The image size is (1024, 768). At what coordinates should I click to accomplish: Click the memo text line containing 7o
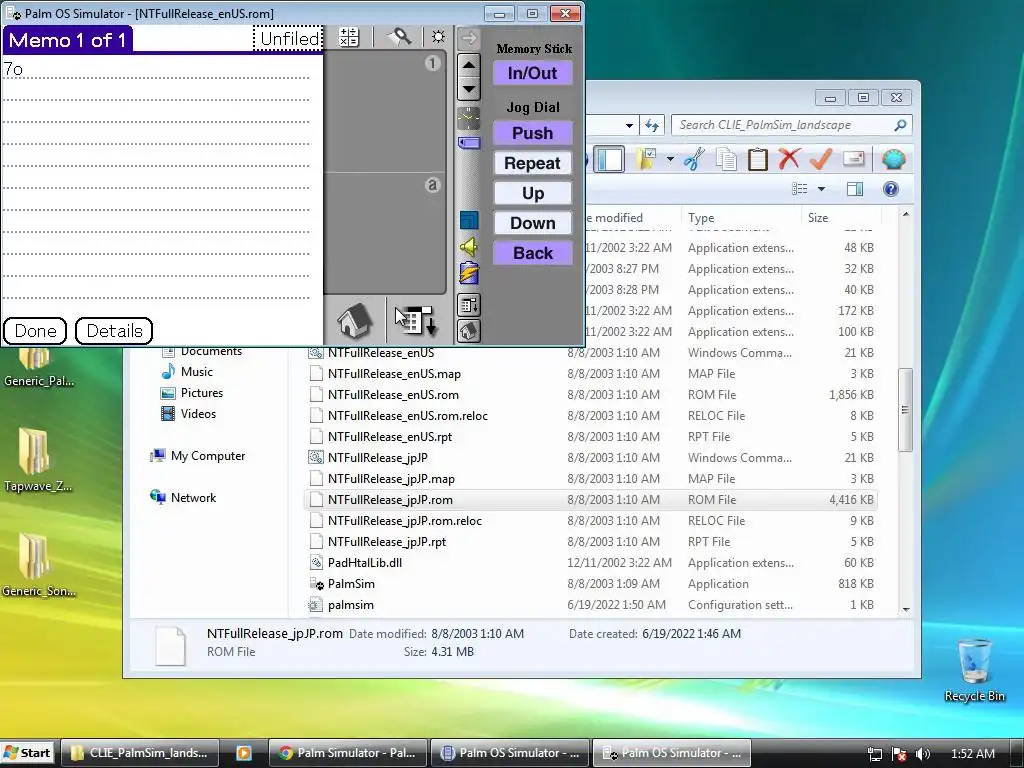click(x=156, y=69)
